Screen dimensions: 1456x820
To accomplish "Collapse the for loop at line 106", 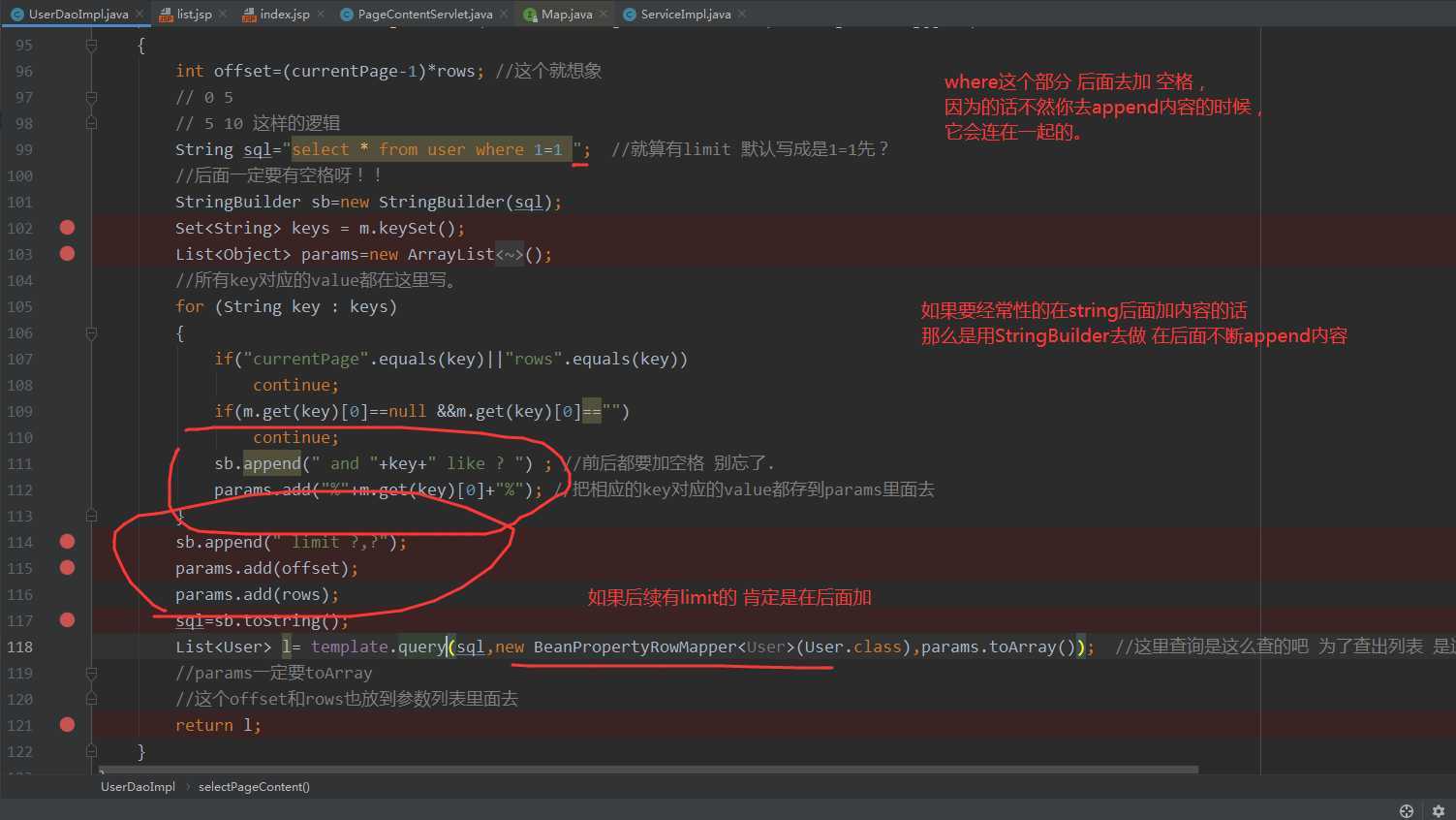I will [91, 332].
